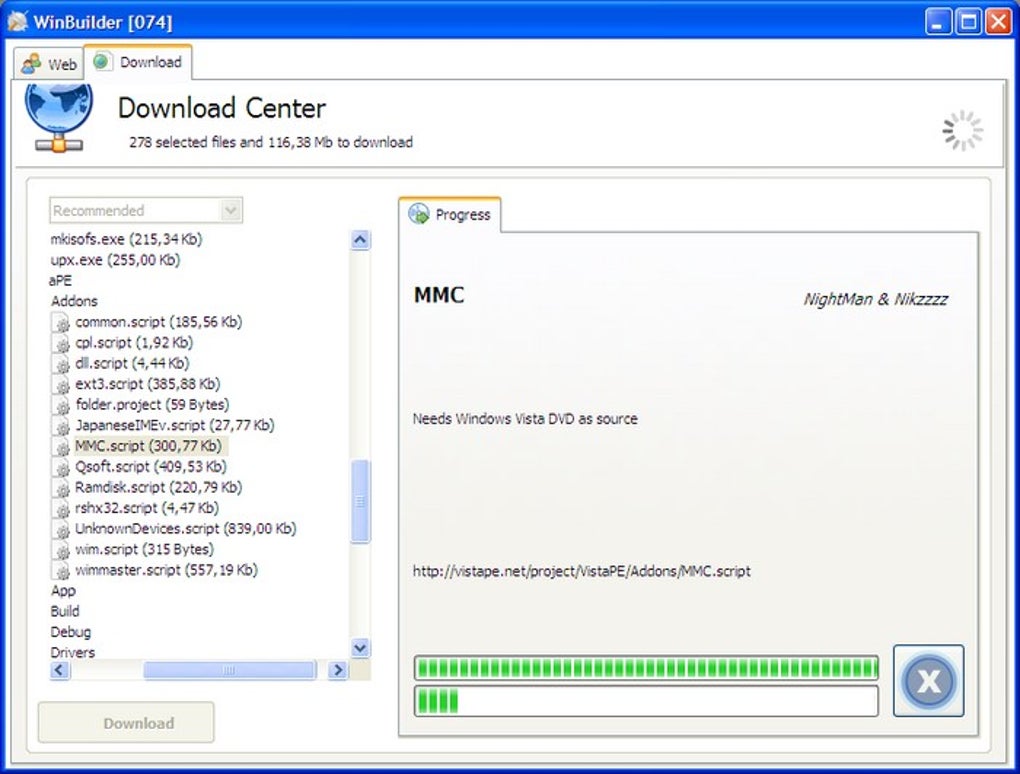The height and width of the screenshot is (774, 1020).
Task: Switch to the Web tab
Action: pos(49,64)
